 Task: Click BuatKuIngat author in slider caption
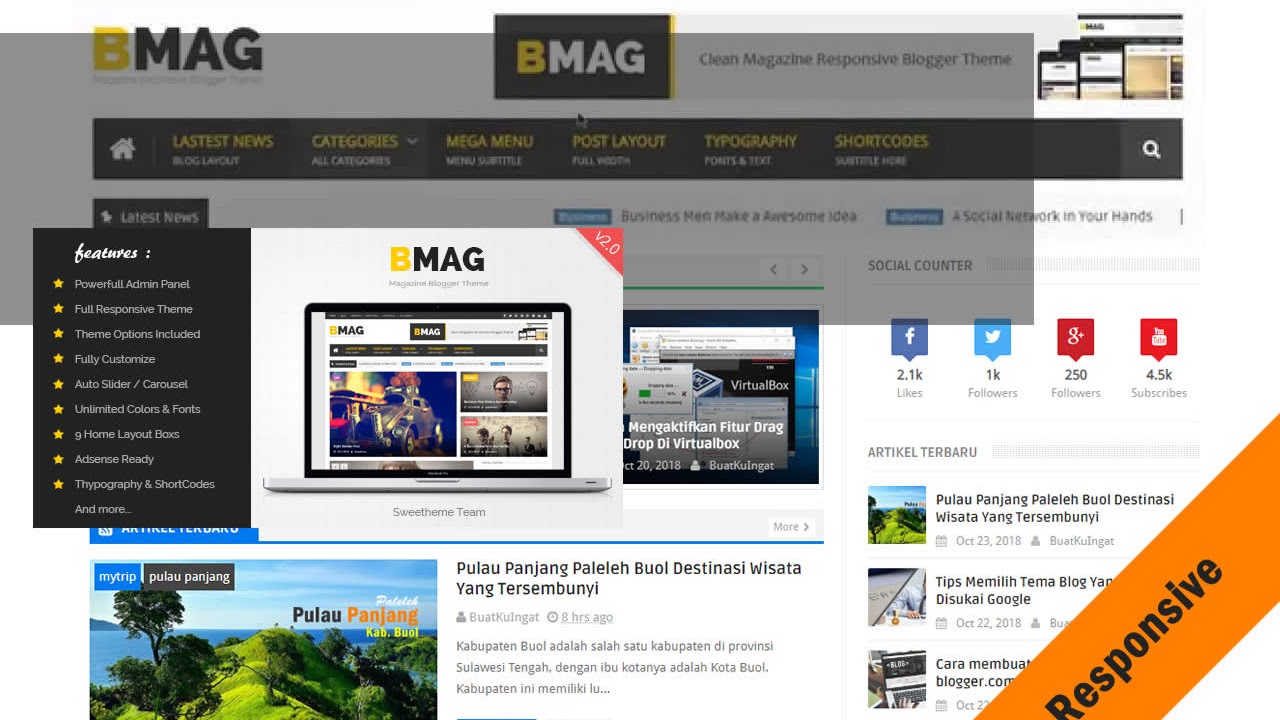(x=741, y=465)
